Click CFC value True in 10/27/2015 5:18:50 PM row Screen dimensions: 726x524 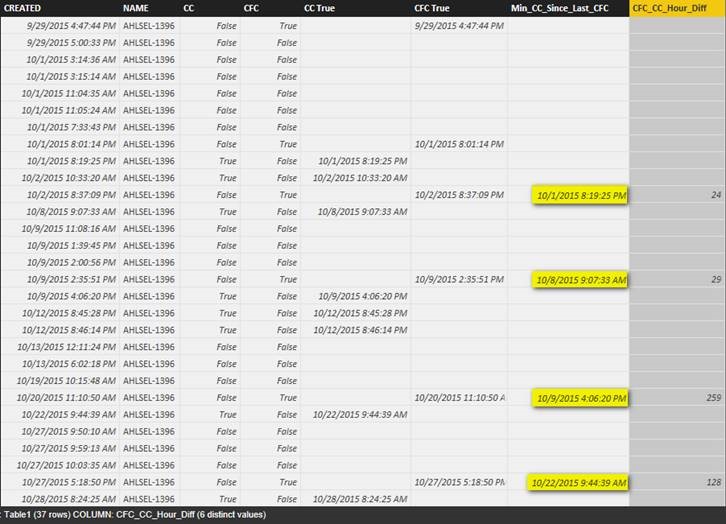point(288,482)
